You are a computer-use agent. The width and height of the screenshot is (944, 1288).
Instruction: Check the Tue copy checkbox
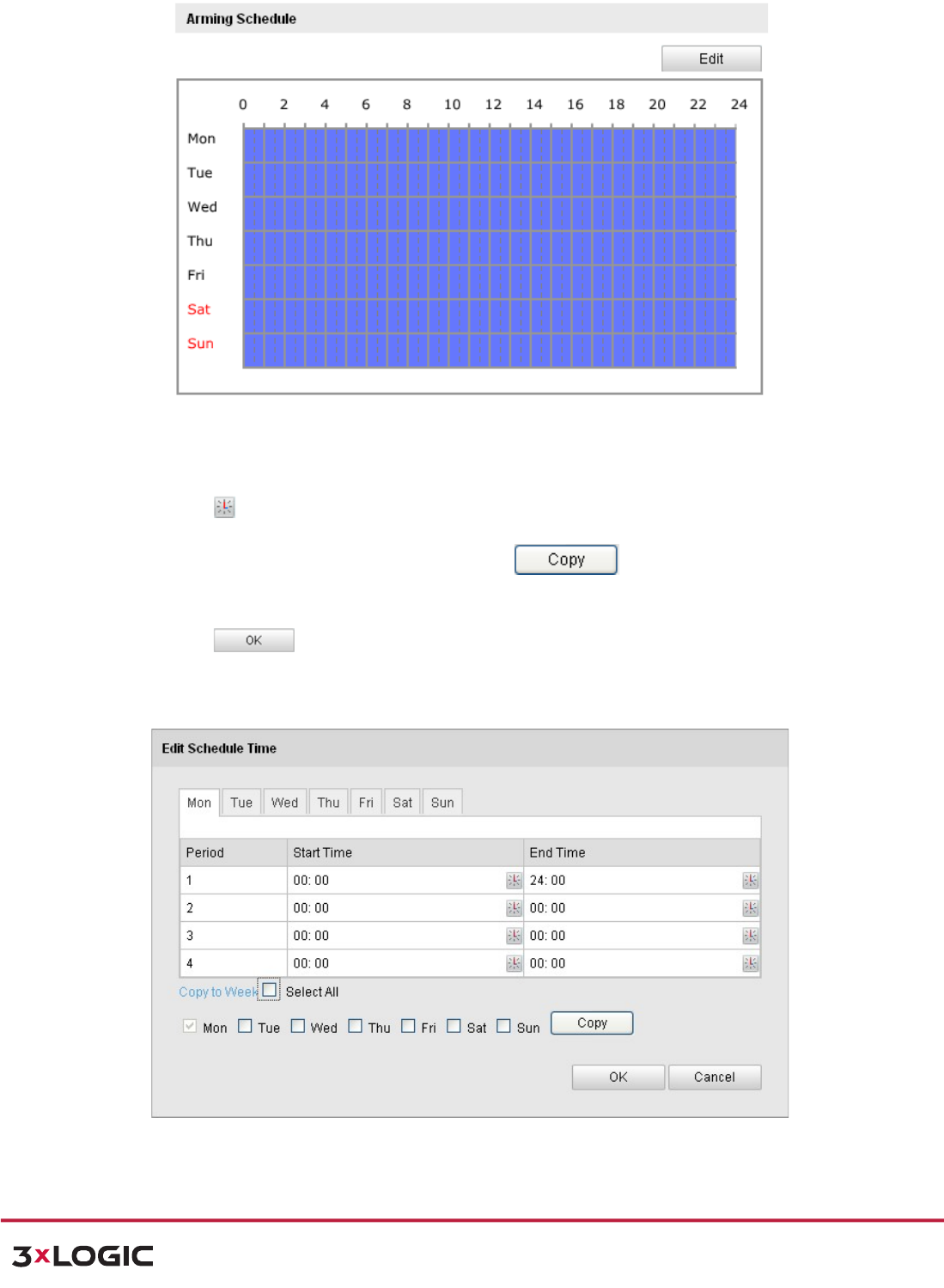click(245, 1026)
